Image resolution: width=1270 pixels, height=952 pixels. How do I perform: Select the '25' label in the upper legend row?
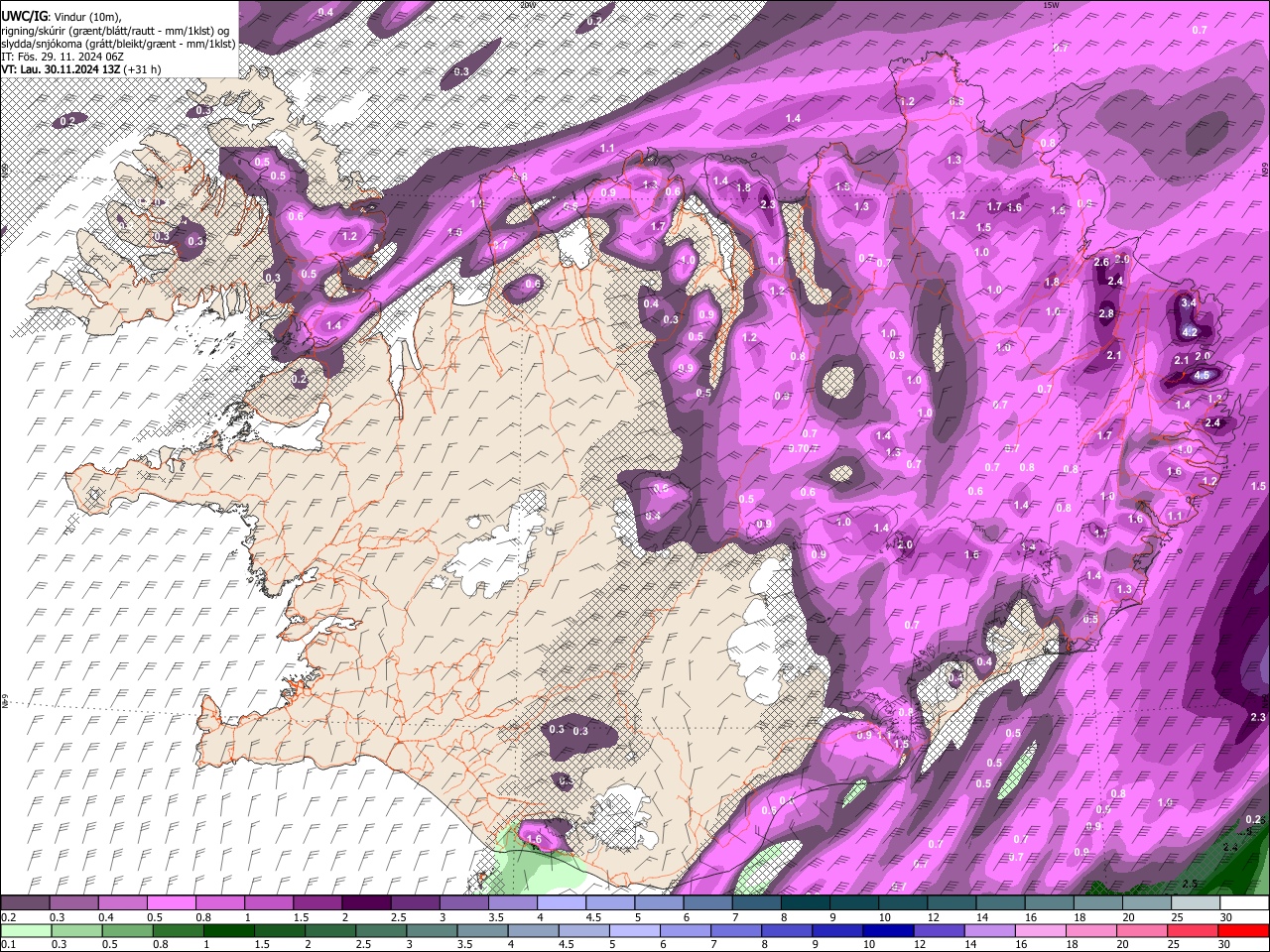pyautogui.click(x=1178, y=917)
